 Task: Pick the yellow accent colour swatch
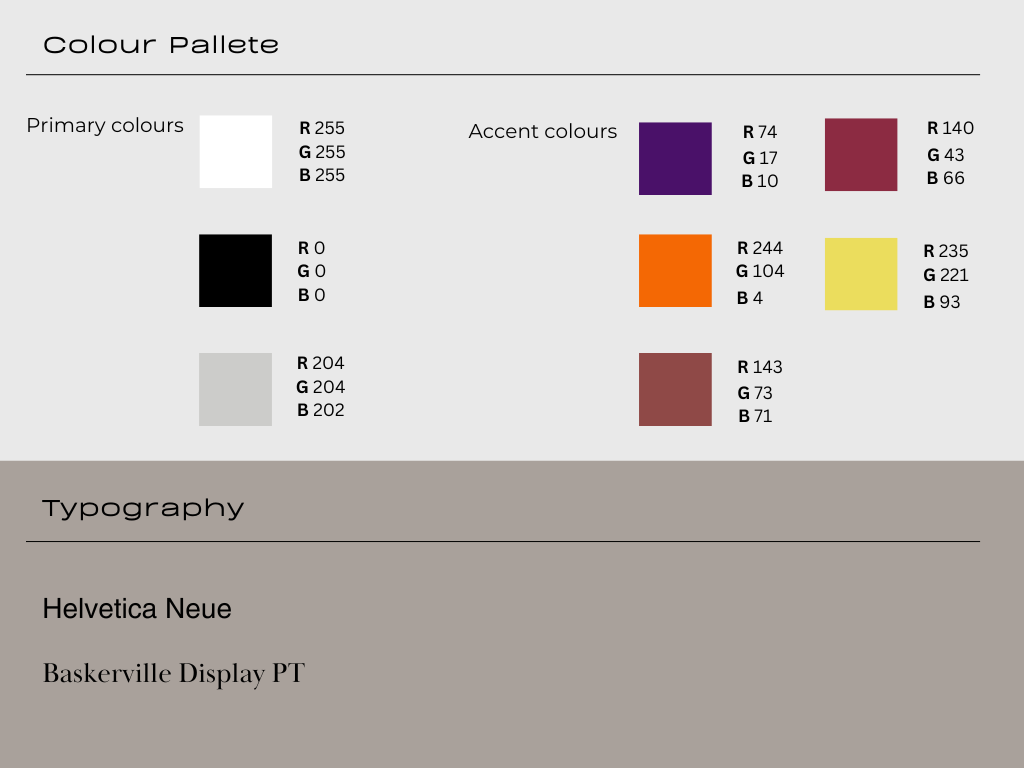[861, 274]
